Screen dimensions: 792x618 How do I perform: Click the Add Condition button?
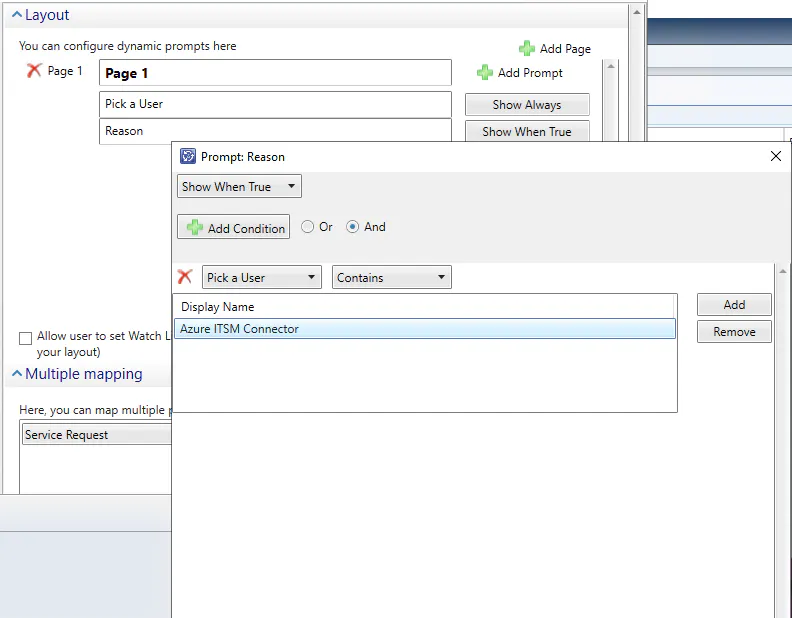coord(233,227)
